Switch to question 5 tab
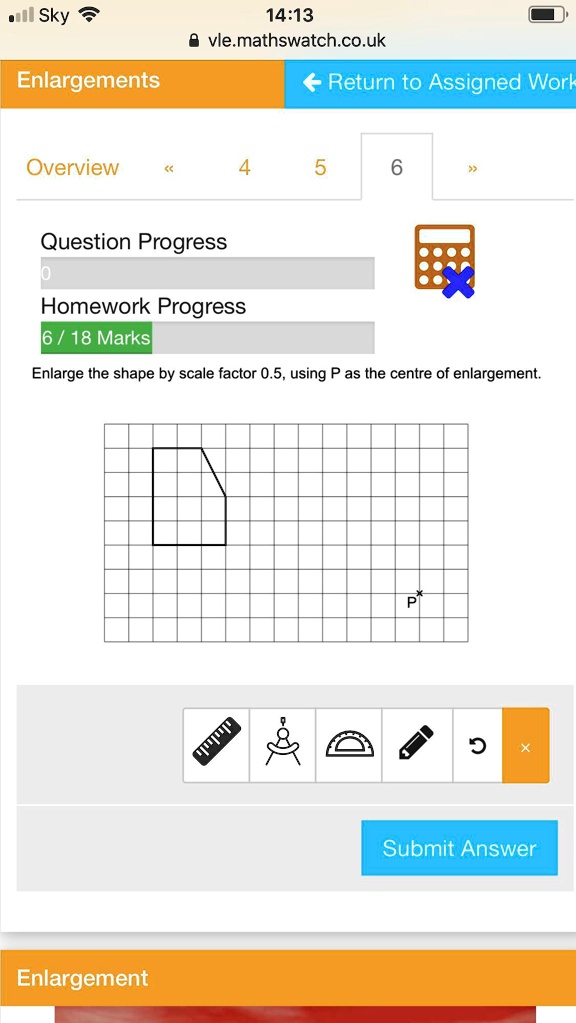The image size is (576, 1023). (x=320, y=167)
